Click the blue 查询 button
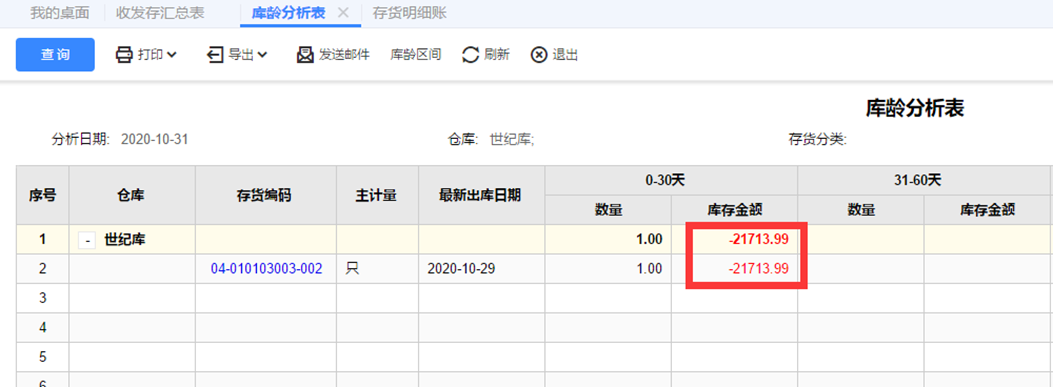This screenshot has width=1053, height=387. tap(55, 54)
